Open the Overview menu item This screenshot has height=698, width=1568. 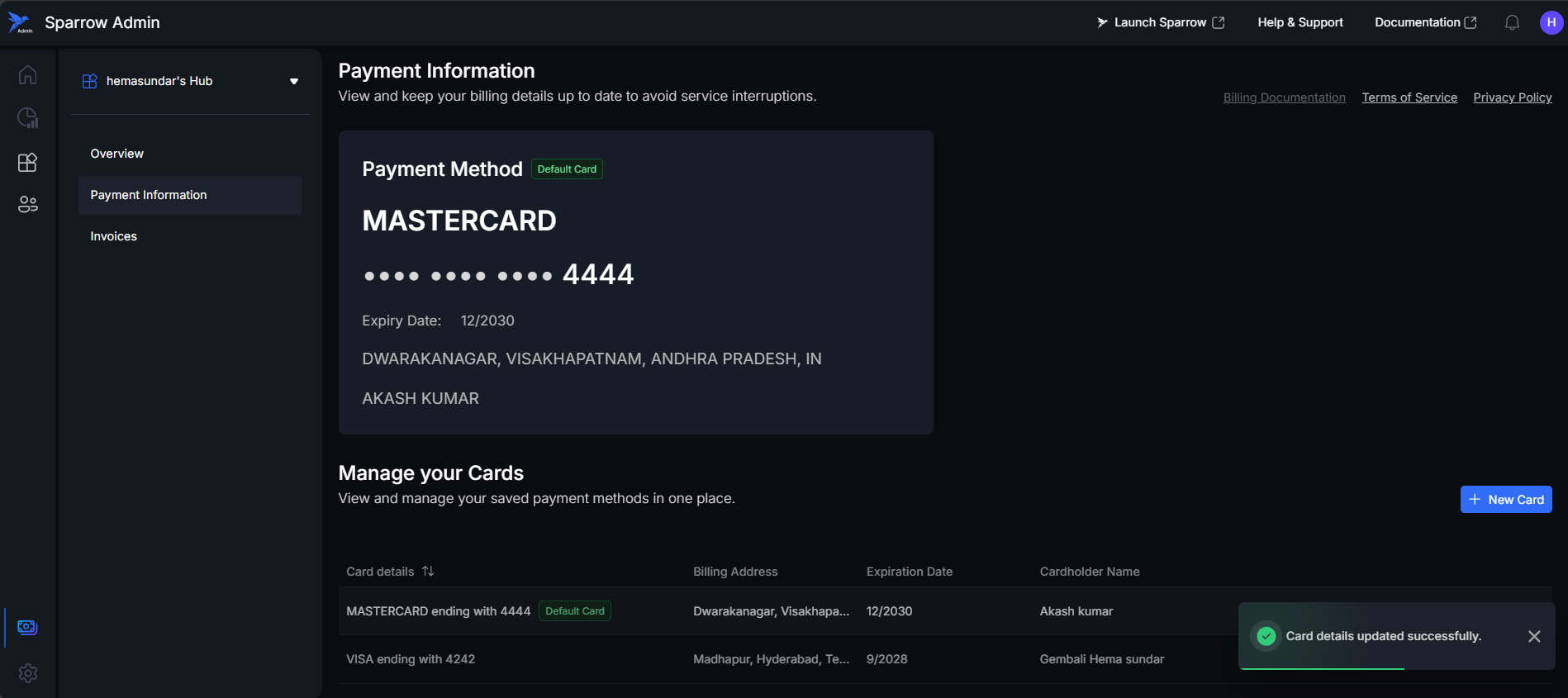point(116,154)
